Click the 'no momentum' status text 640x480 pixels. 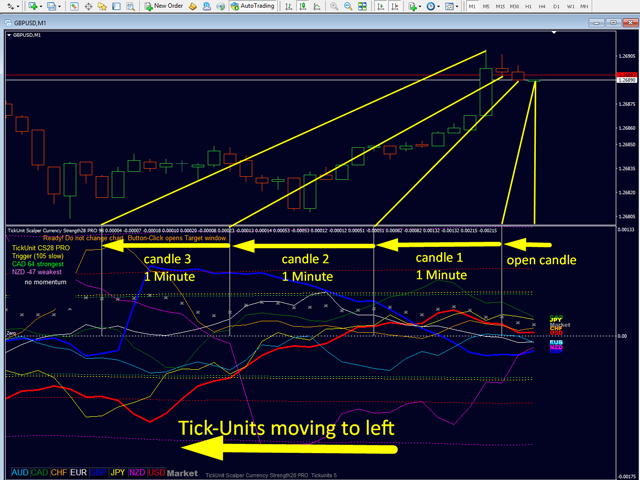pos(45,282)
